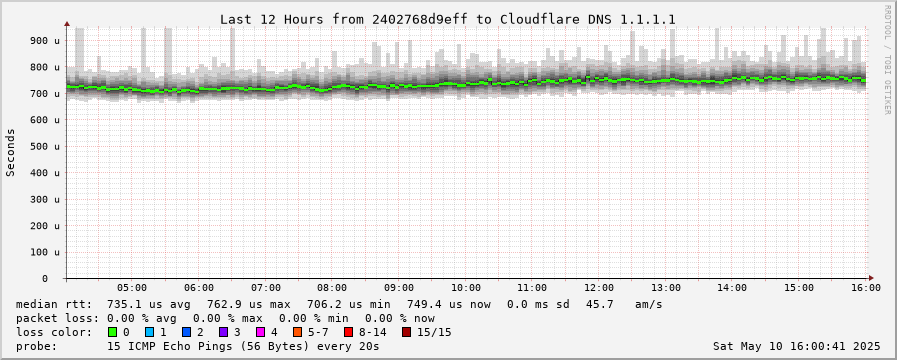Click the graph title mentioning Cloudflare DNS
The height and width of the screenshot is (360, 897).
(x=448, y=19)
